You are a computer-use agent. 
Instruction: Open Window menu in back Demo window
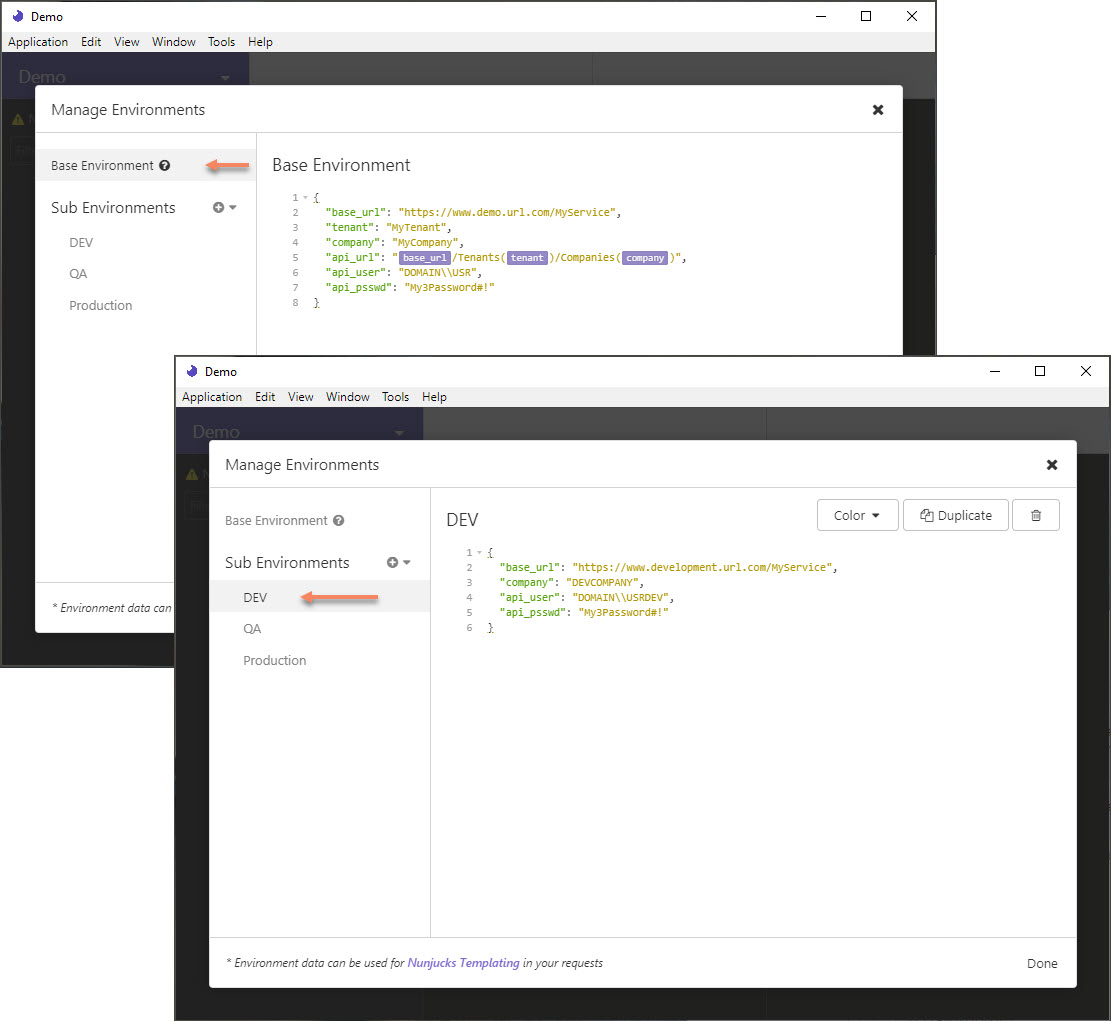coord(174,42)
